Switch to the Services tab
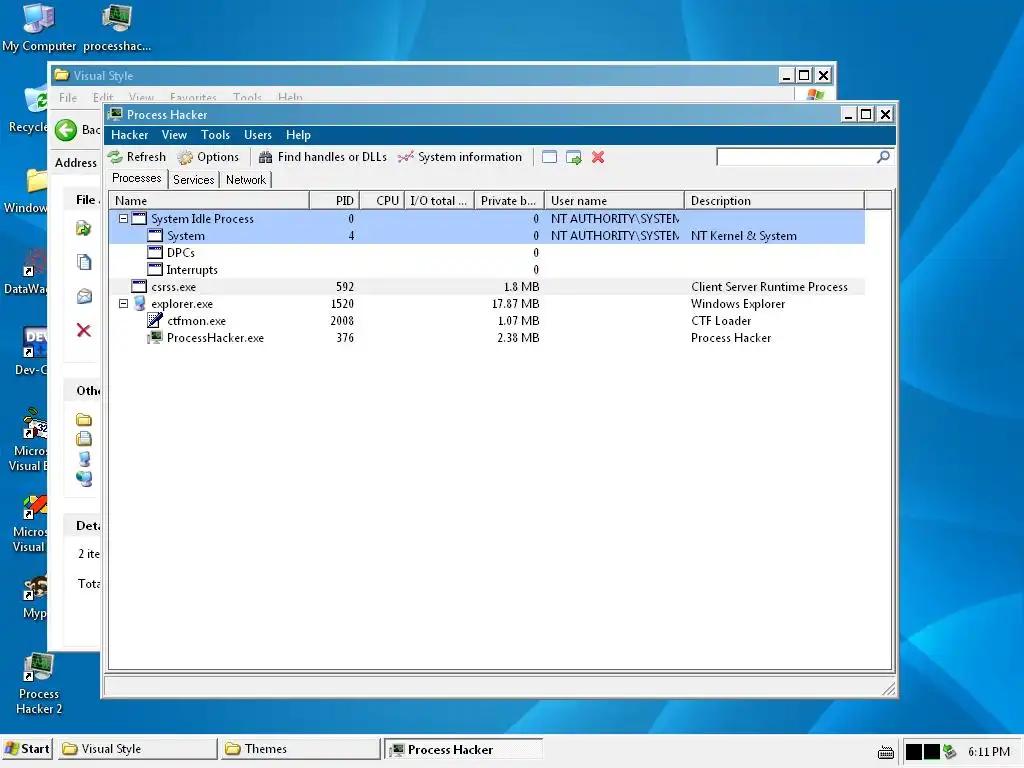Screen dimensions: 1024x768 pos(193,180)
